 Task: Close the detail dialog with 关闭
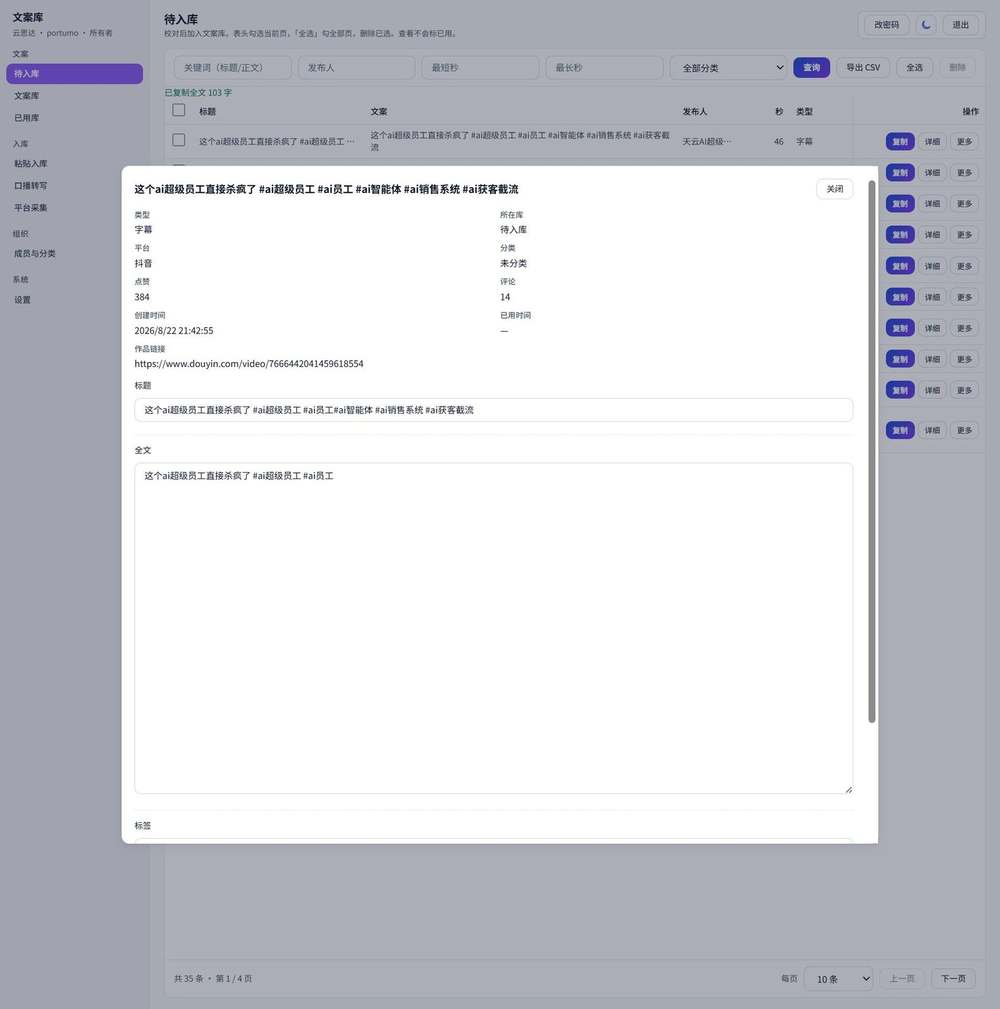[835, 189]
